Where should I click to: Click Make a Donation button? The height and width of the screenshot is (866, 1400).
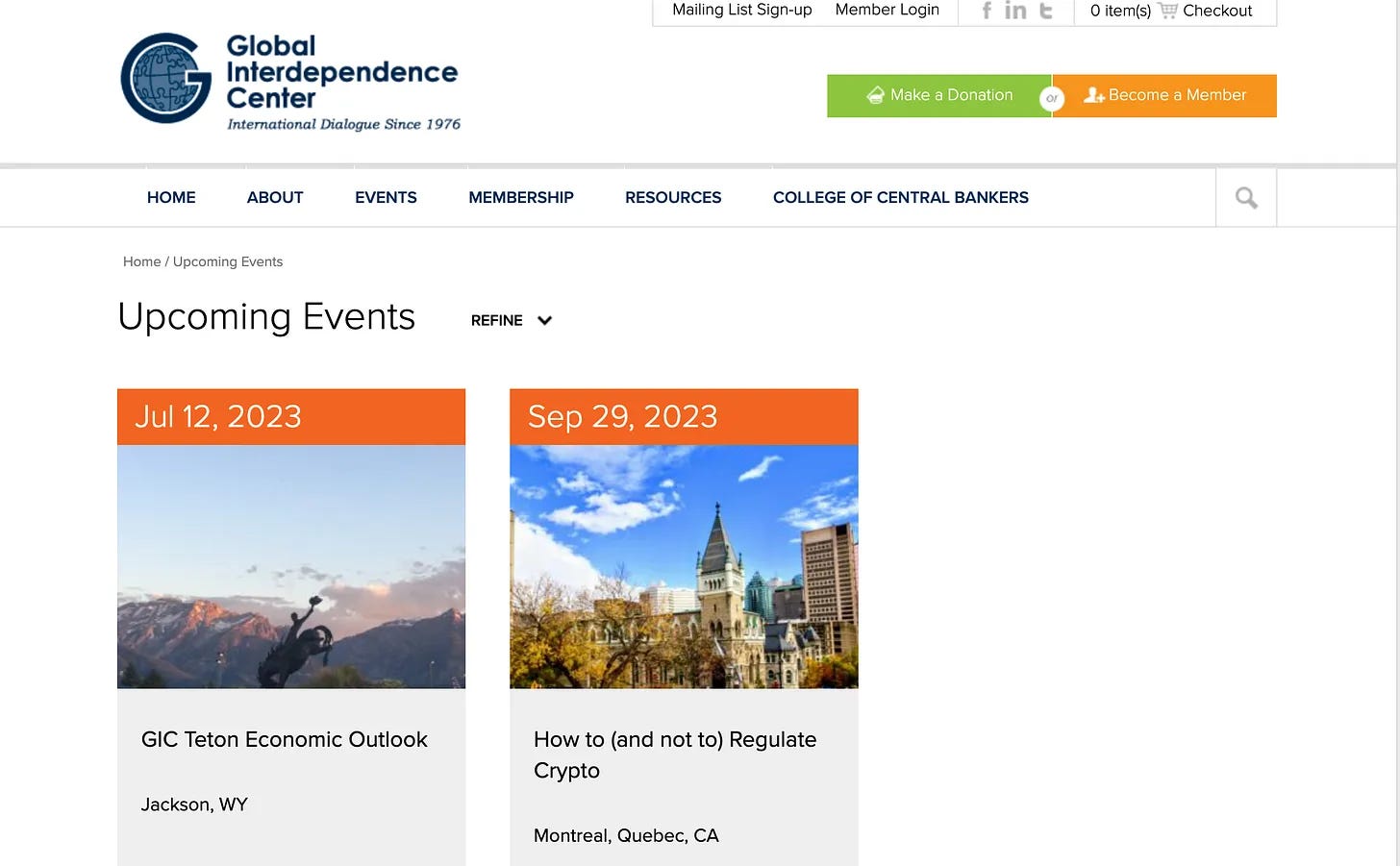click(x=939, y=96)
